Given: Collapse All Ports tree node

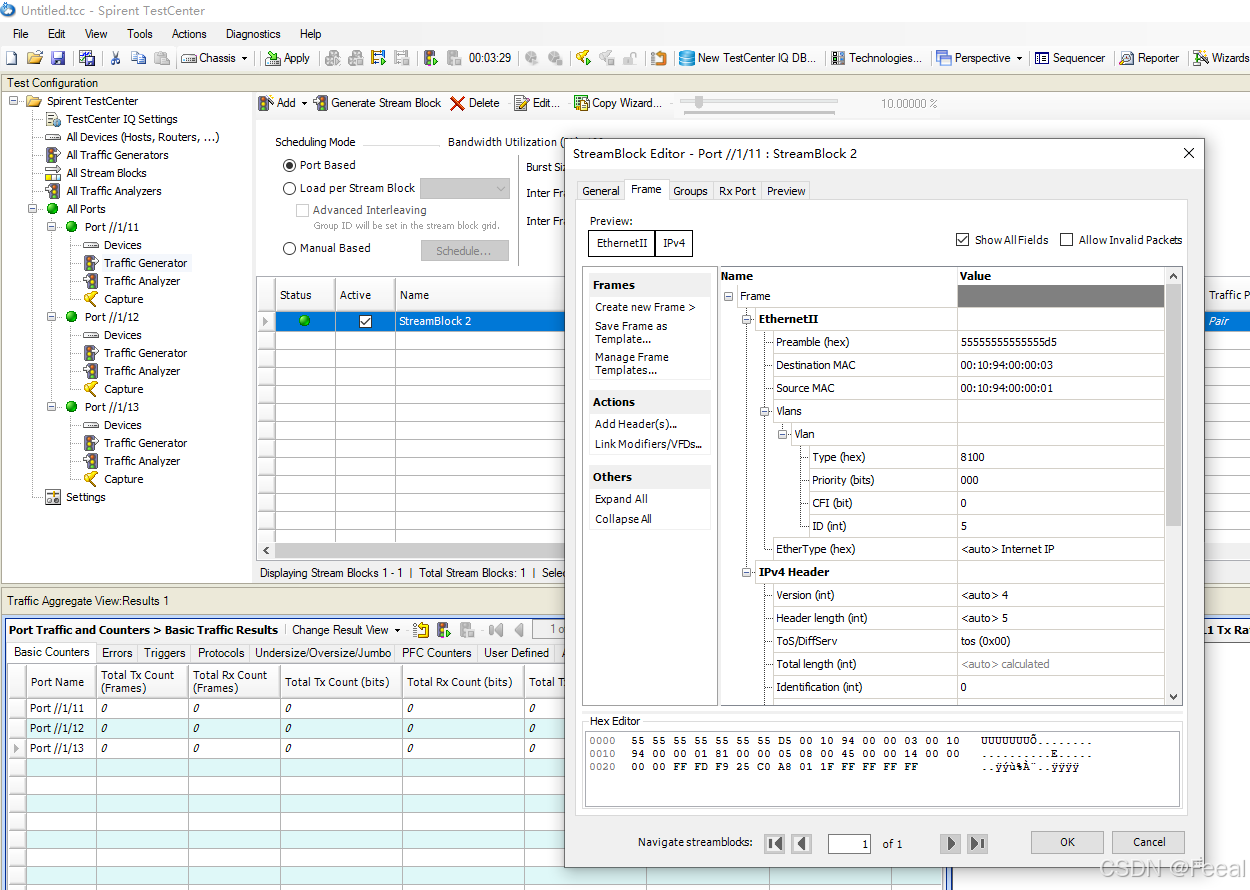Looking at the screenshot, I should (34, 209).
